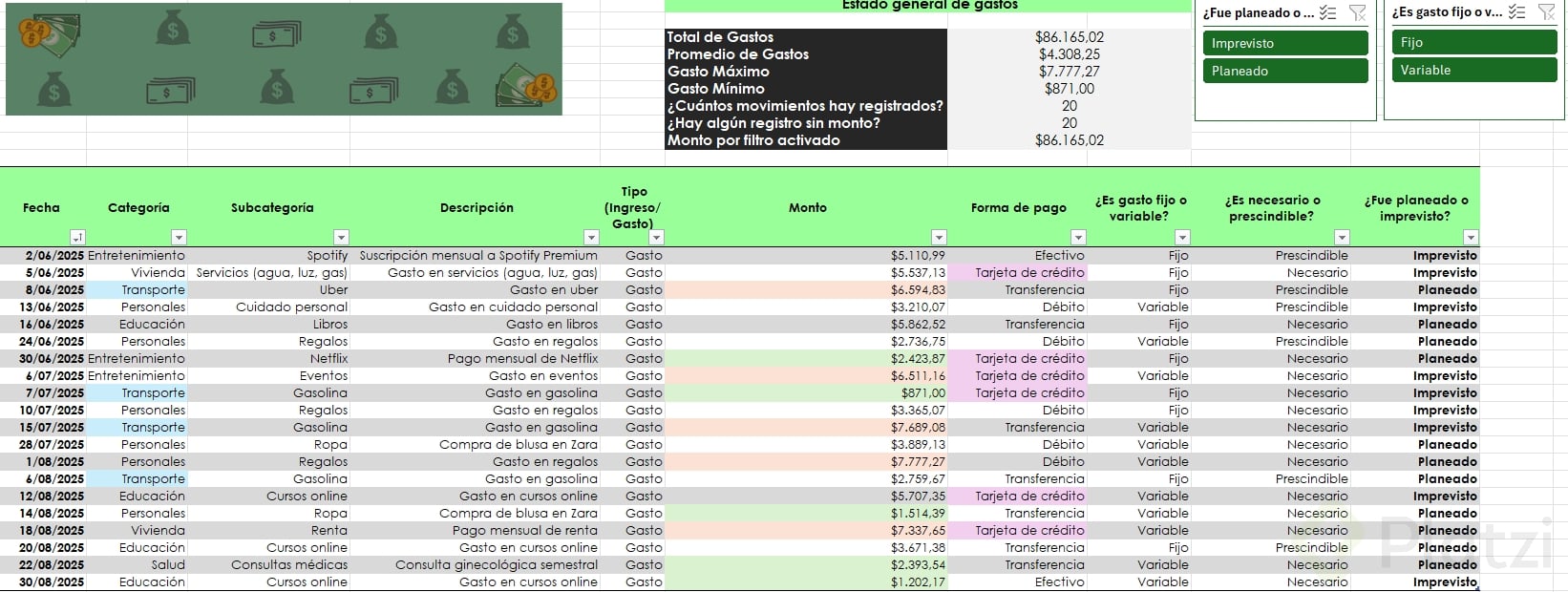Select the $4.308,25 average value cell

click(1070, 54)
